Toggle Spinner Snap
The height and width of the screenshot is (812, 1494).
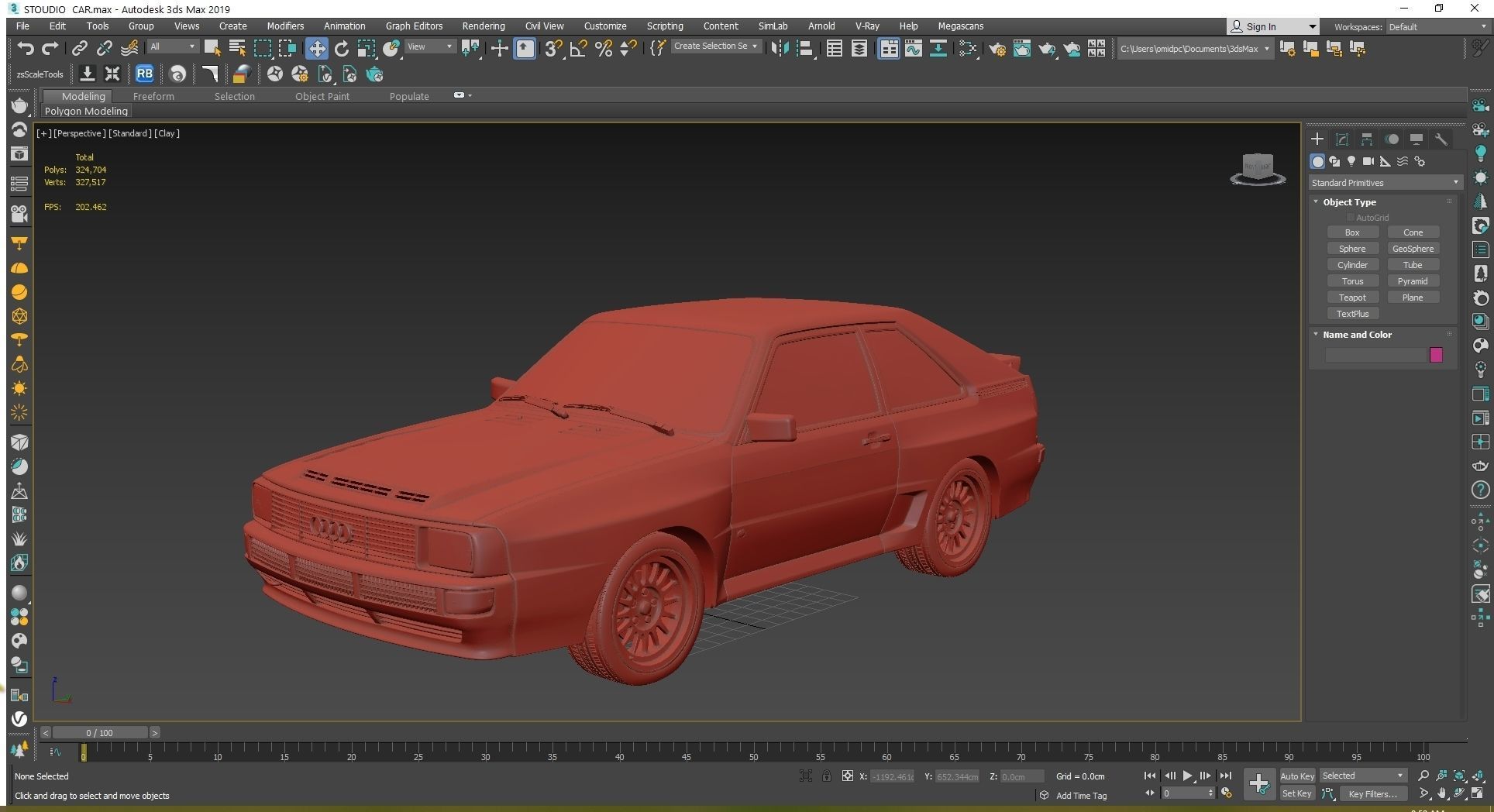pos(628,49)
